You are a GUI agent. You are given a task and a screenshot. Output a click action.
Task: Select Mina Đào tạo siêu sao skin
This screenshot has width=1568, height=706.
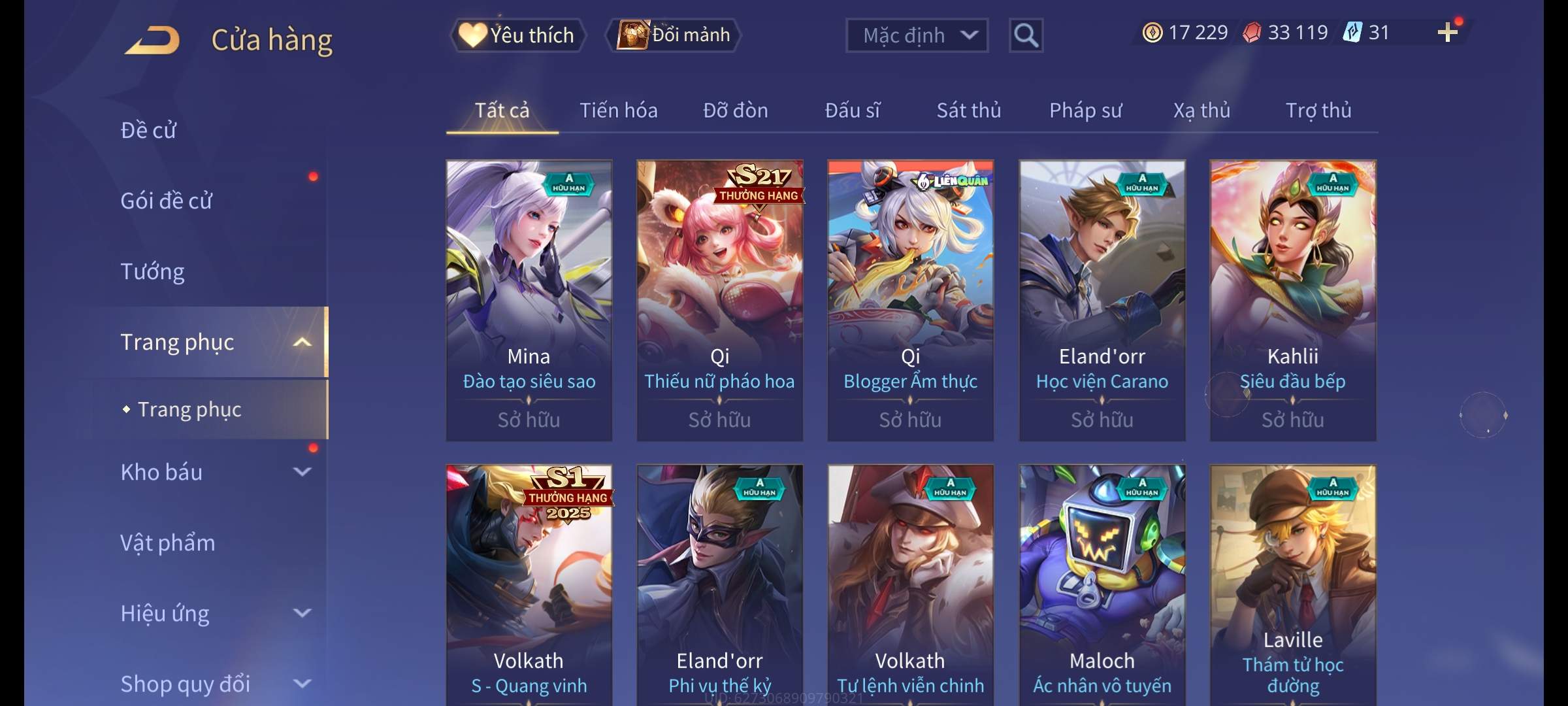[x=529, y=301]
